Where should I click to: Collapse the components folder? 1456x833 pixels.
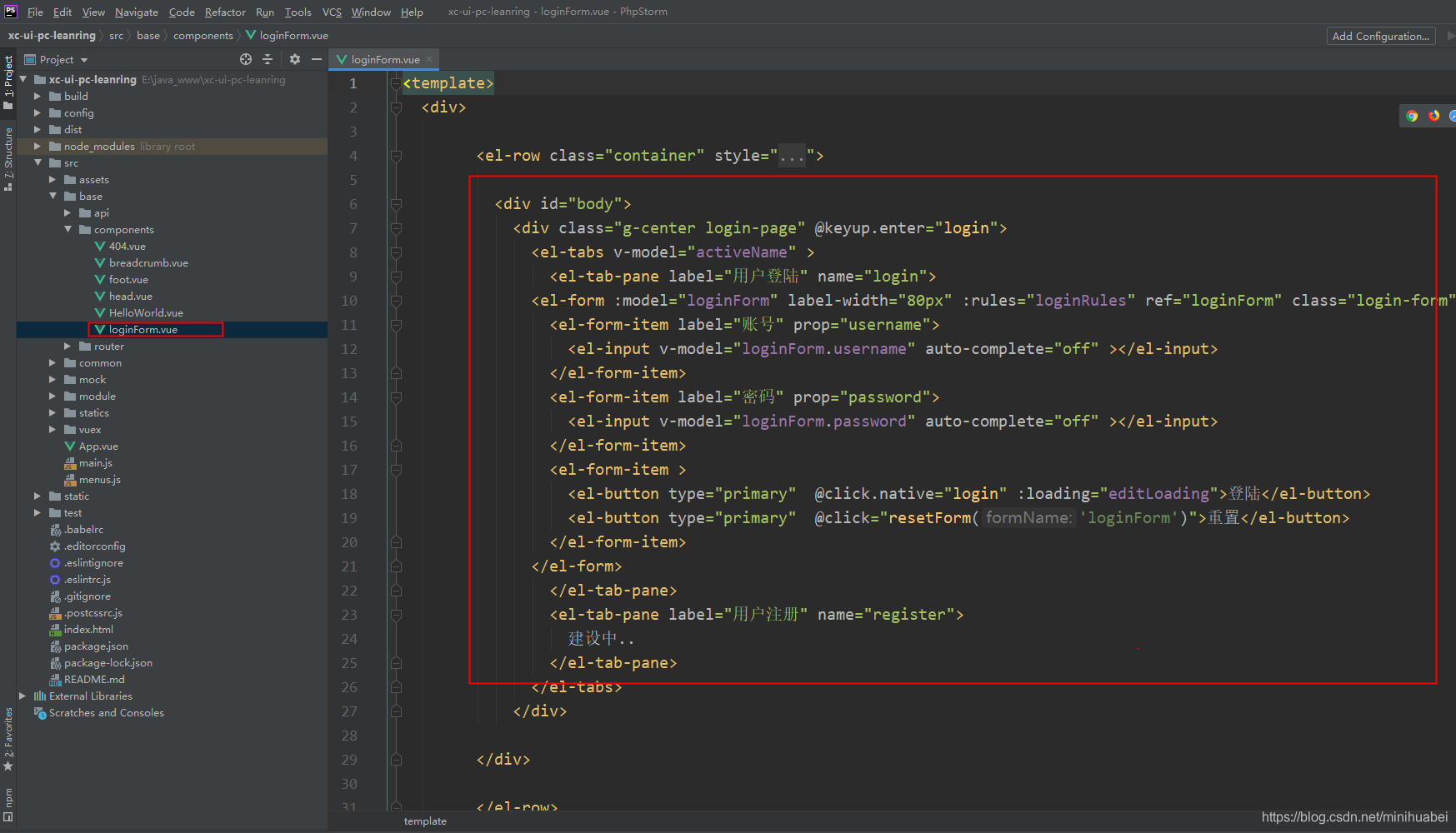click(67, 230)
